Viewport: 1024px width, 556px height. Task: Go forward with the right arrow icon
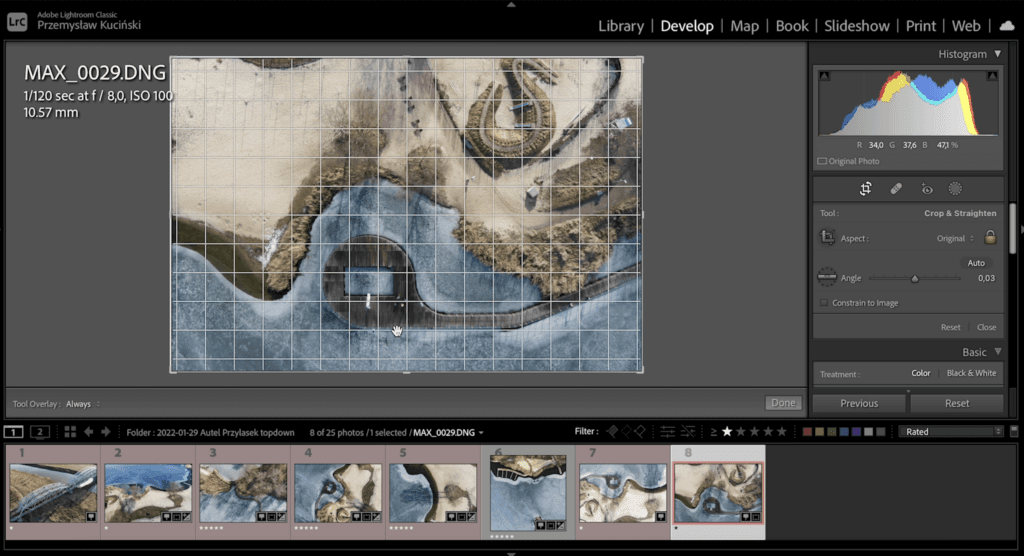tap(105, 432)
